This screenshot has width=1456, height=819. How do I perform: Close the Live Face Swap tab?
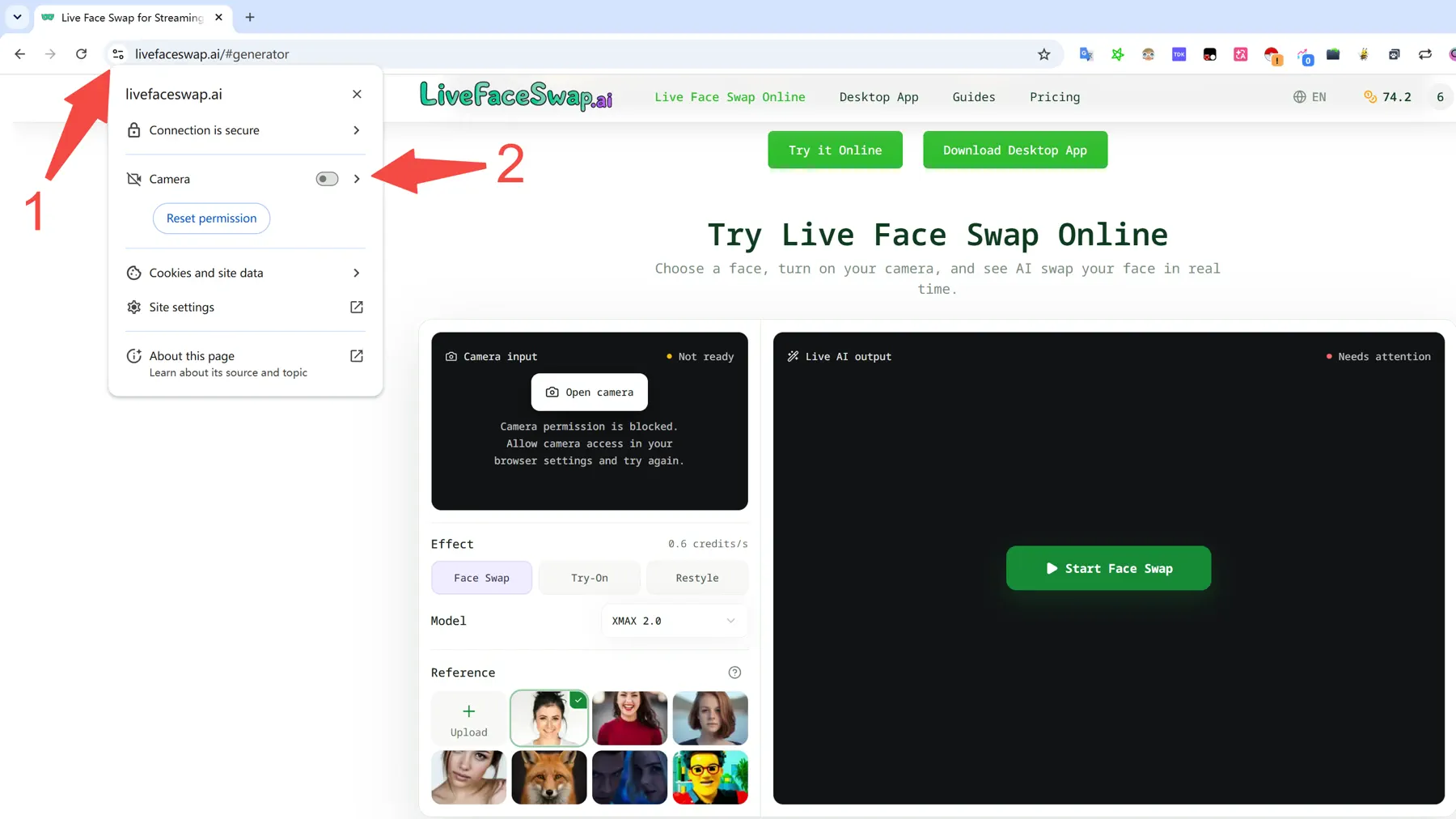[x=218, y=17]
